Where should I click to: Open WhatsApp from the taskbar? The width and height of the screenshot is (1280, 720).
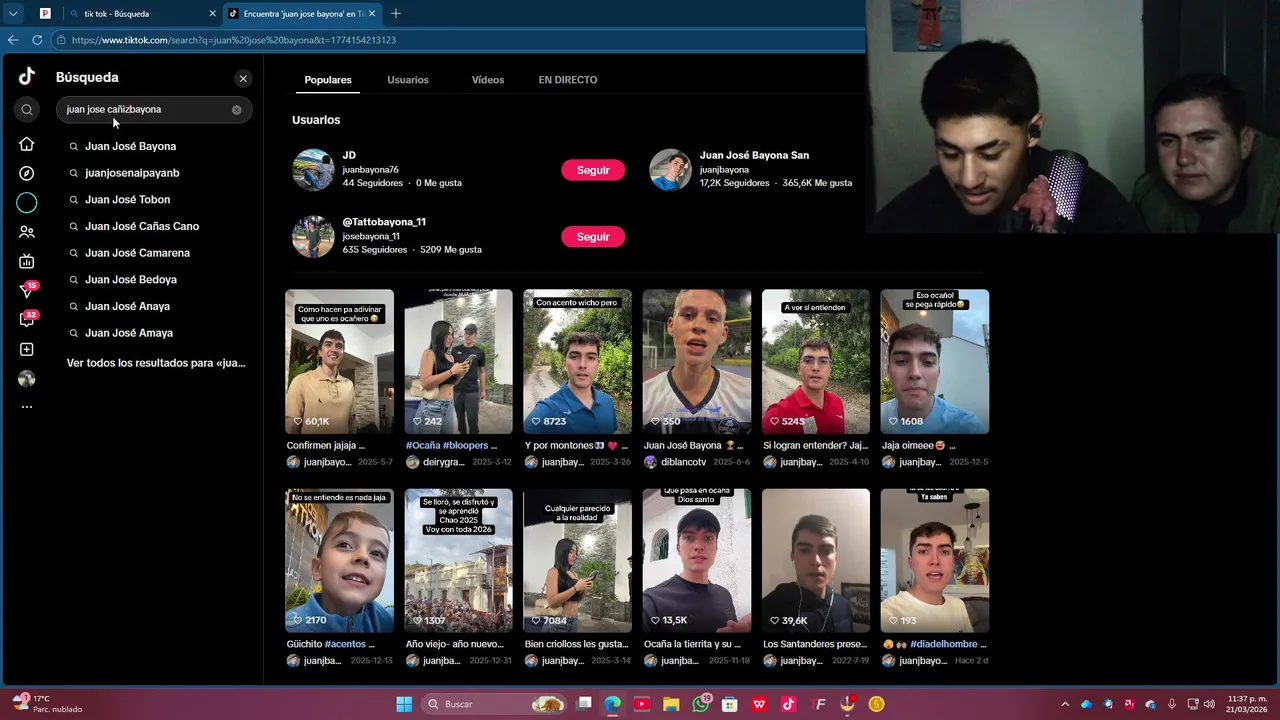701,704
